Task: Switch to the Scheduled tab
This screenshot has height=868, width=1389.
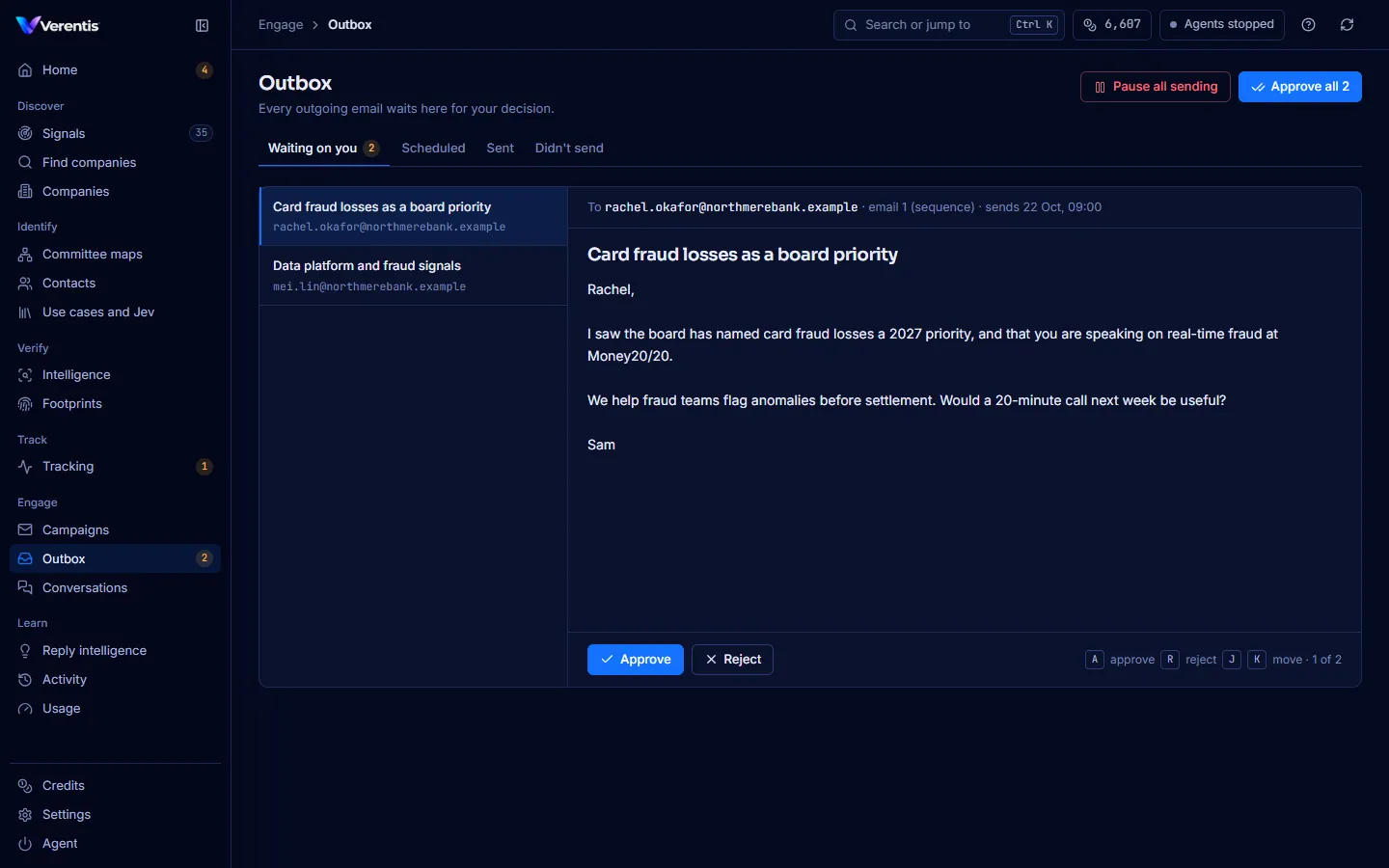Action: pyautogui.click(x=433, y=149)
